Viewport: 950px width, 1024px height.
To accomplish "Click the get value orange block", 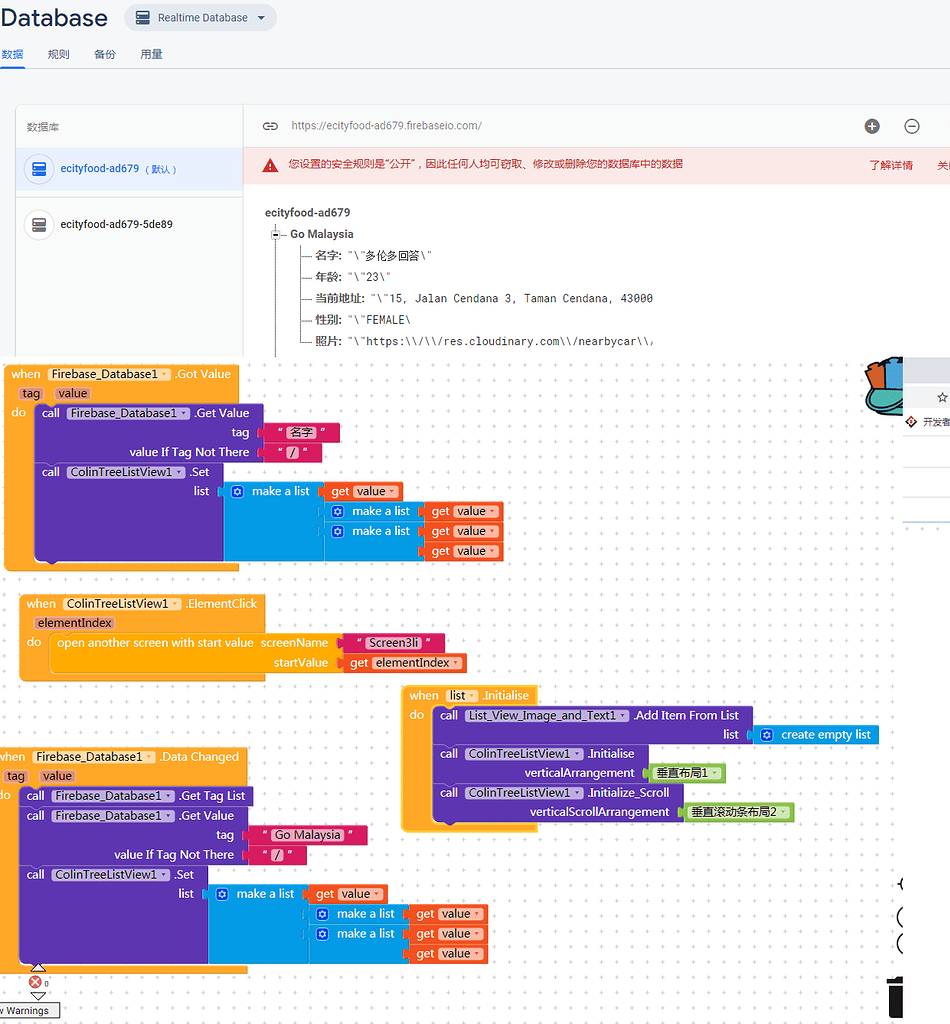I will [x=362, y=491].
